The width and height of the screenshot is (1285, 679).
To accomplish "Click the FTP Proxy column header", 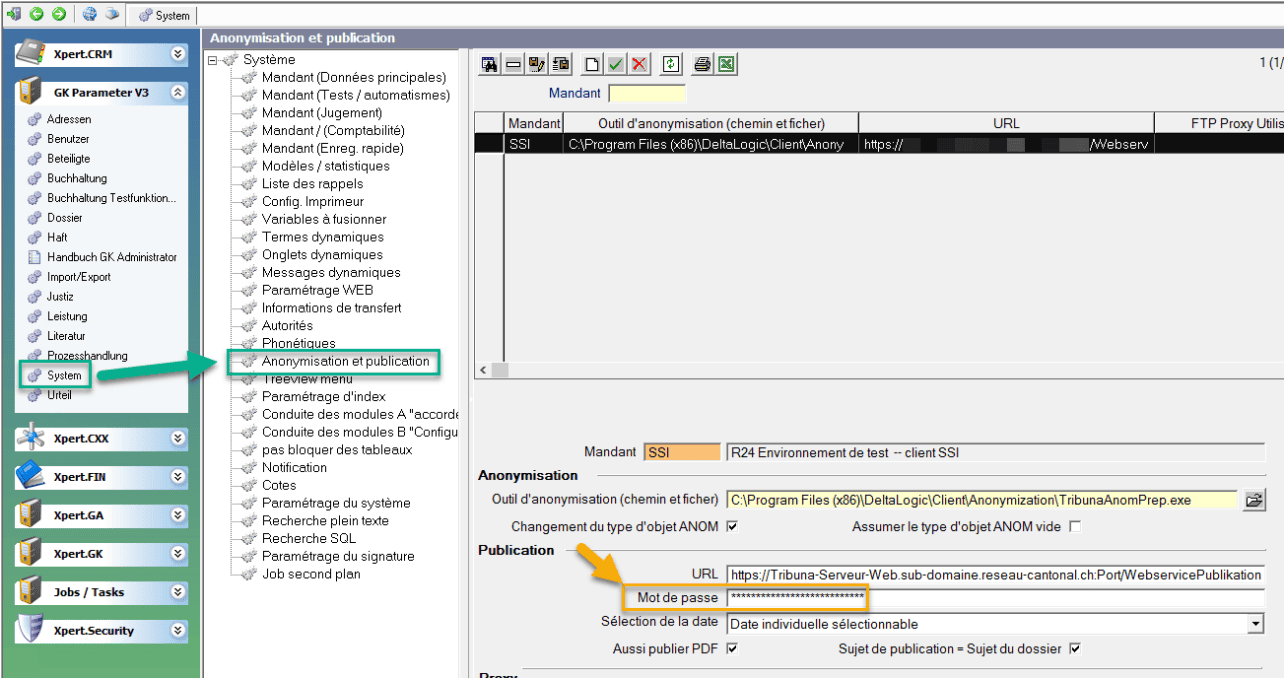I will (x=1218, y=123).
